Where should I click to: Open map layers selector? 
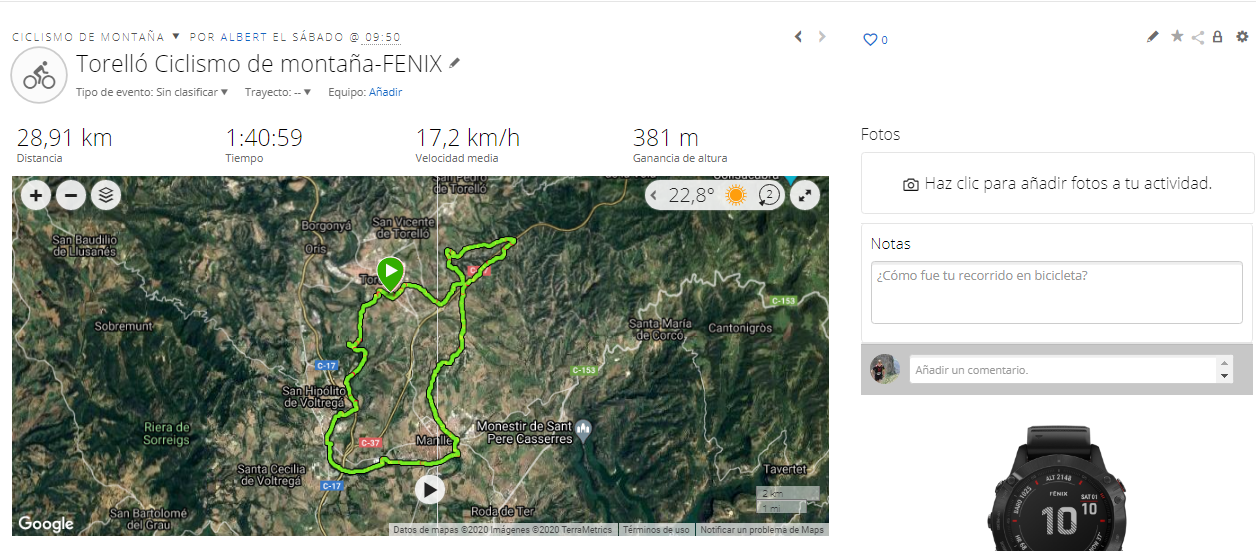click(106, 195)
